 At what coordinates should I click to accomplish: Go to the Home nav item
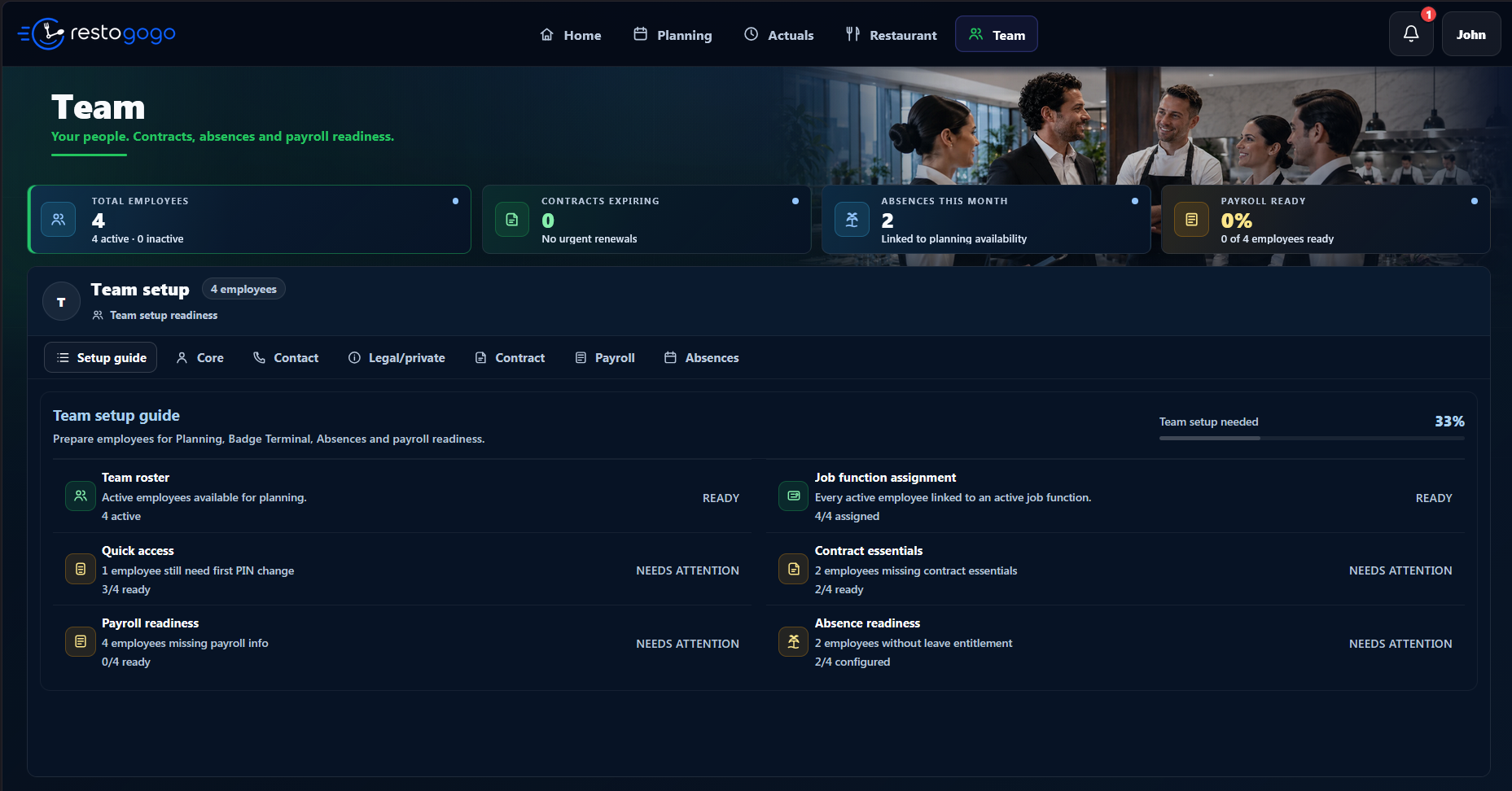571,35
